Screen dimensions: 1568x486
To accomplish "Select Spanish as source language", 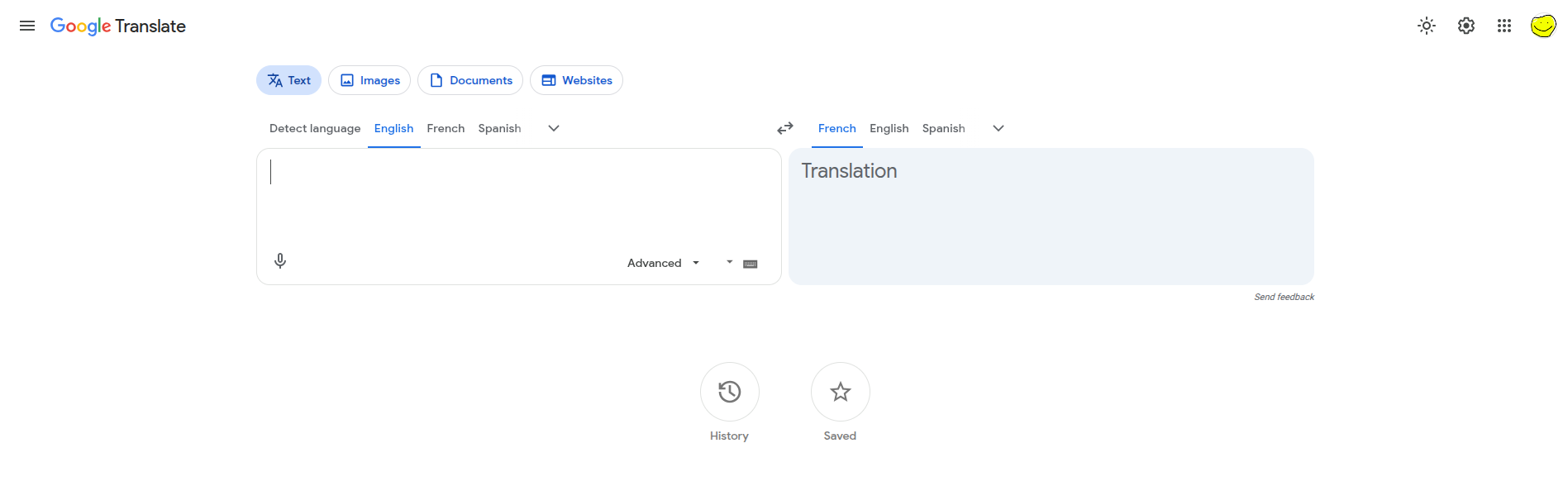I will (x=499, y=128).
